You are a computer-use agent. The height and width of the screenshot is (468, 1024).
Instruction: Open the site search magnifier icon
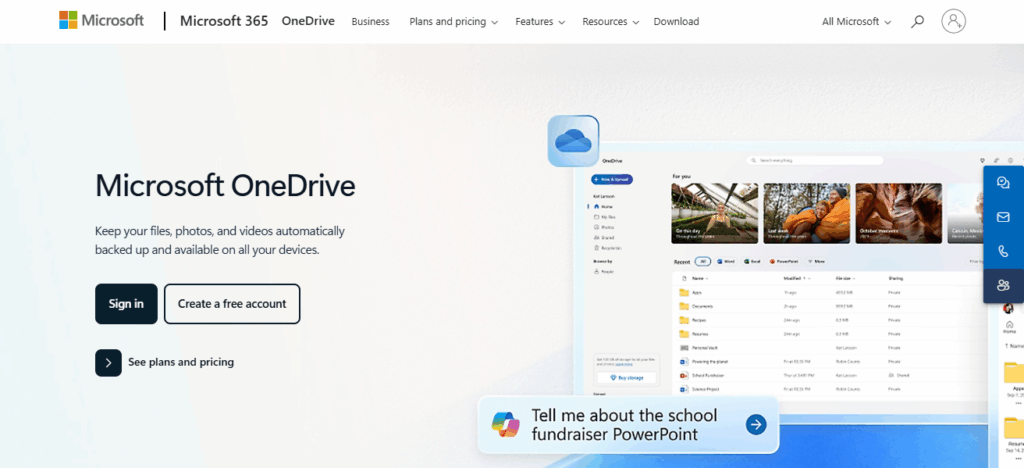pyautogui.click(x=918, y=22)
